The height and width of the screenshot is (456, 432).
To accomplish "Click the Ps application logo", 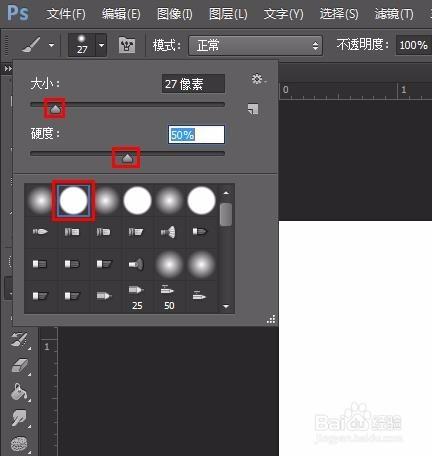I will click(x=18, y=13).
